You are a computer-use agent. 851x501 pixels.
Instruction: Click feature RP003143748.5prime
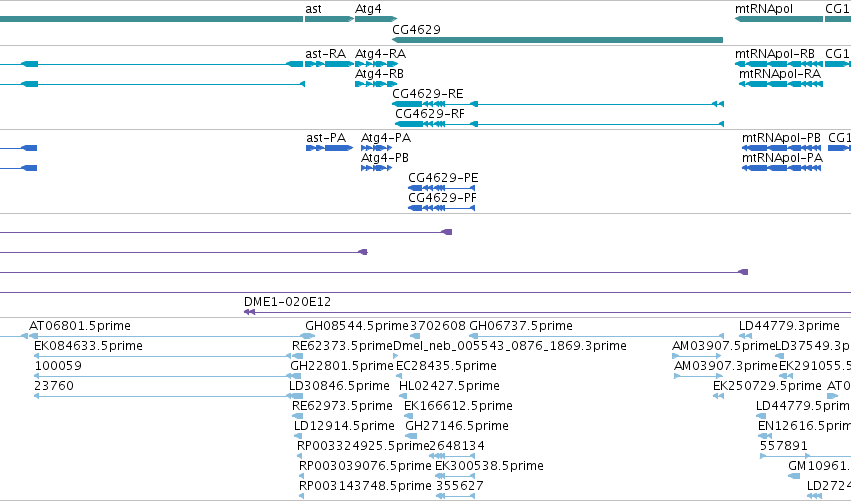pyautogui.click(x=301, y=496)
